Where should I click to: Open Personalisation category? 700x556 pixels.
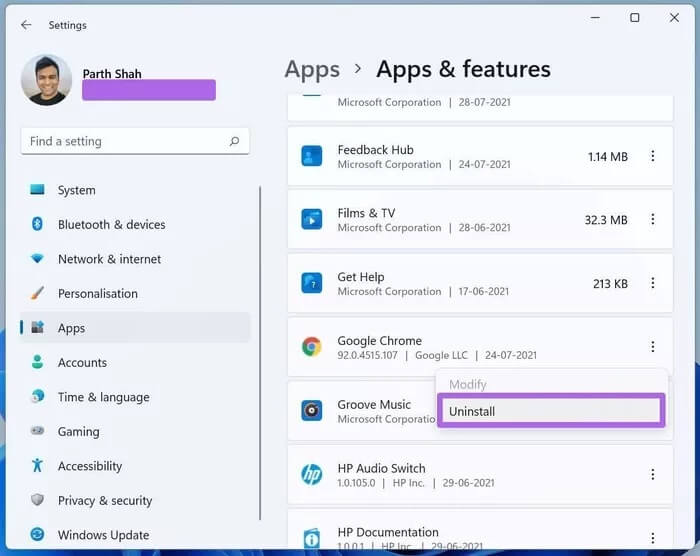pos(135,293)
